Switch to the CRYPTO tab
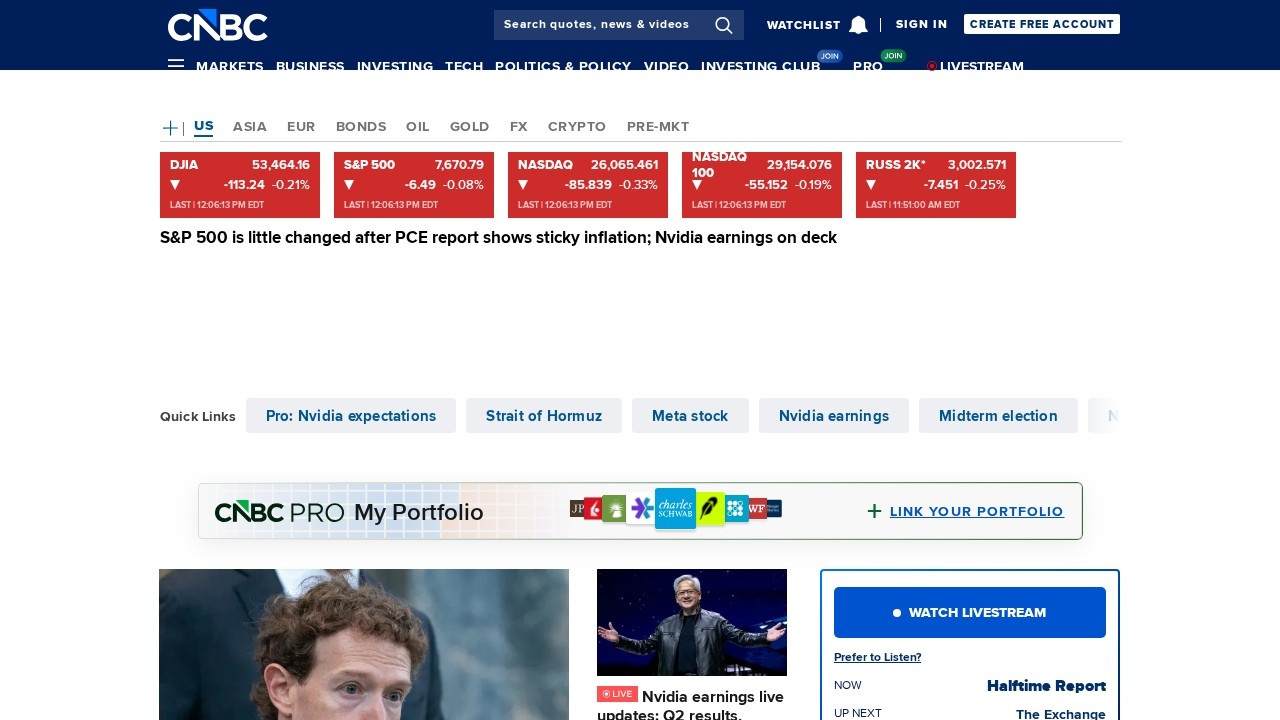Viewport: 1280px width, 720px height. [x=577, y=126]
